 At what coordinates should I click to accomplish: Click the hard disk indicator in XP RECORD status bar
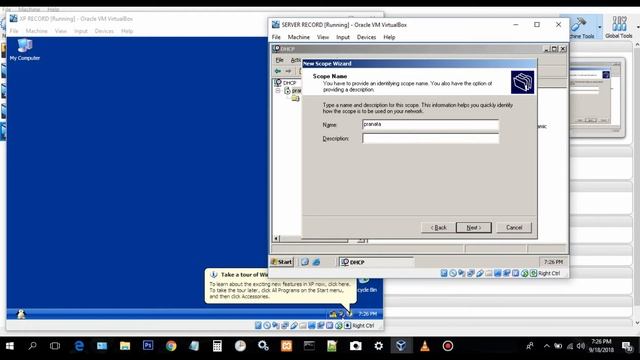(258, 325)
